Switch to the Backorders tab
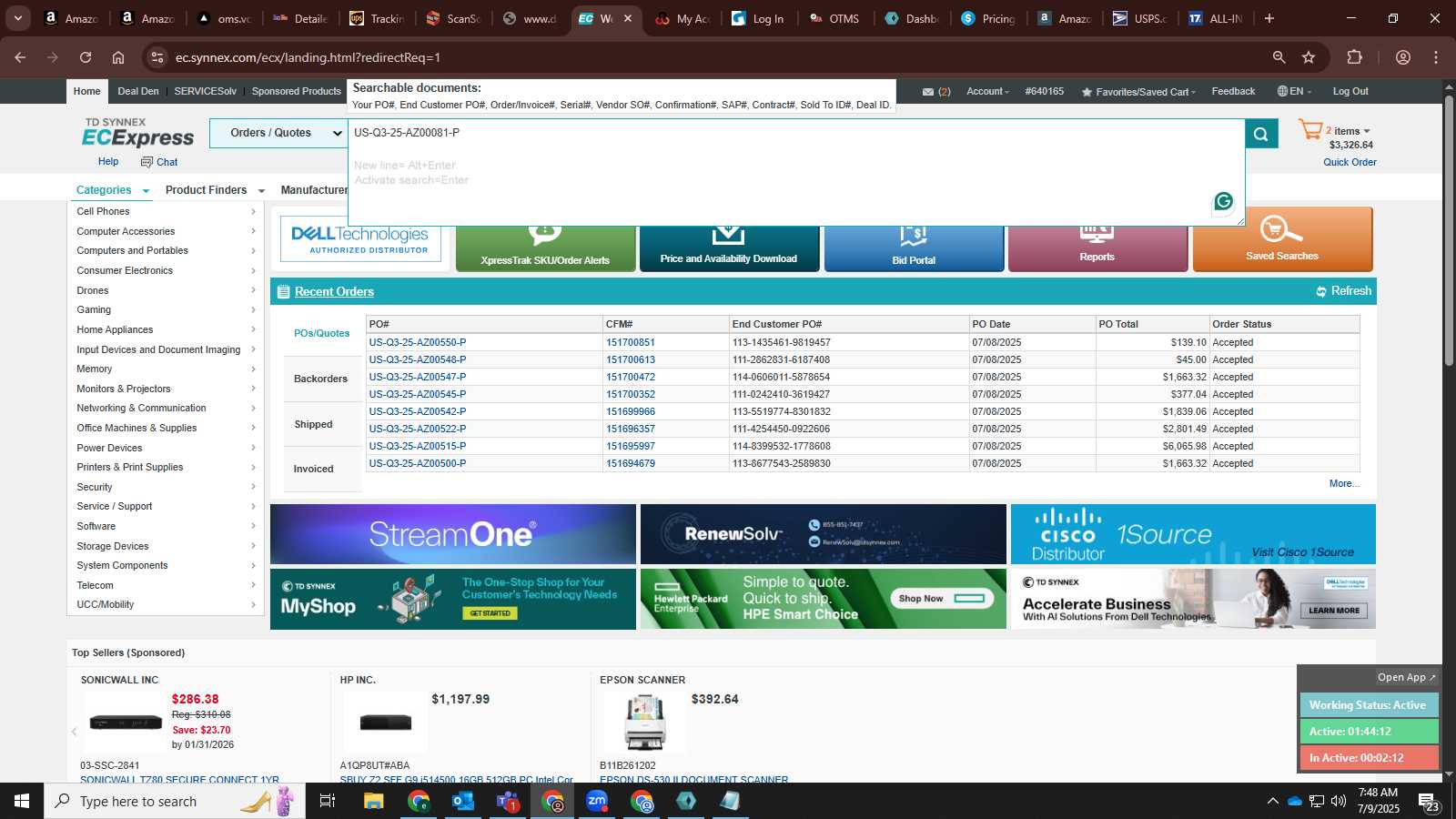The height and width of the screenshot is (819, 1456). point(321,379)
